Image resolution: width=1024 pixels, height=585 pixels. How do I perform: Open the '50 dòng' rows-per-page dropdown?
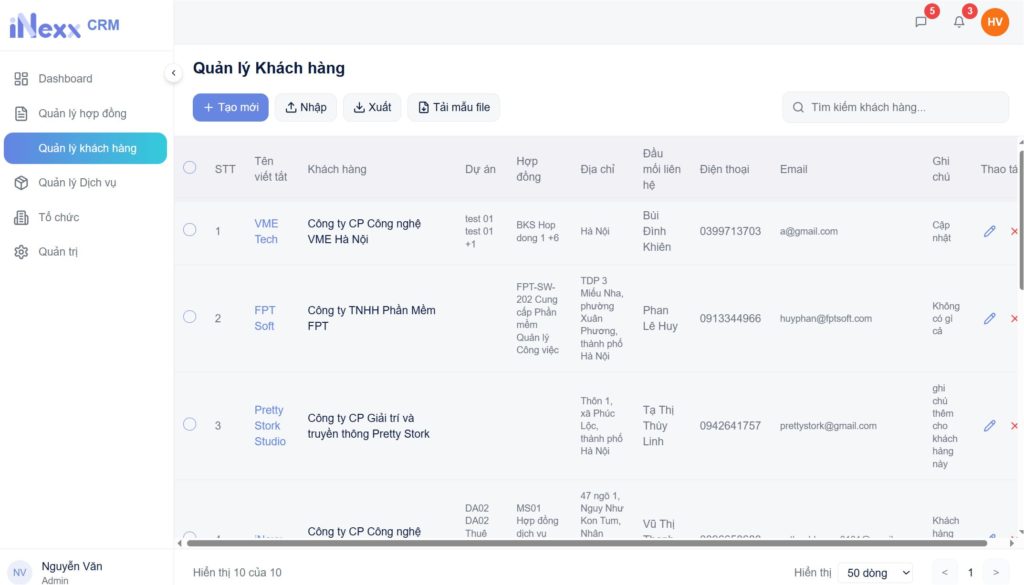pyautogui.click(x=875, y=572)
